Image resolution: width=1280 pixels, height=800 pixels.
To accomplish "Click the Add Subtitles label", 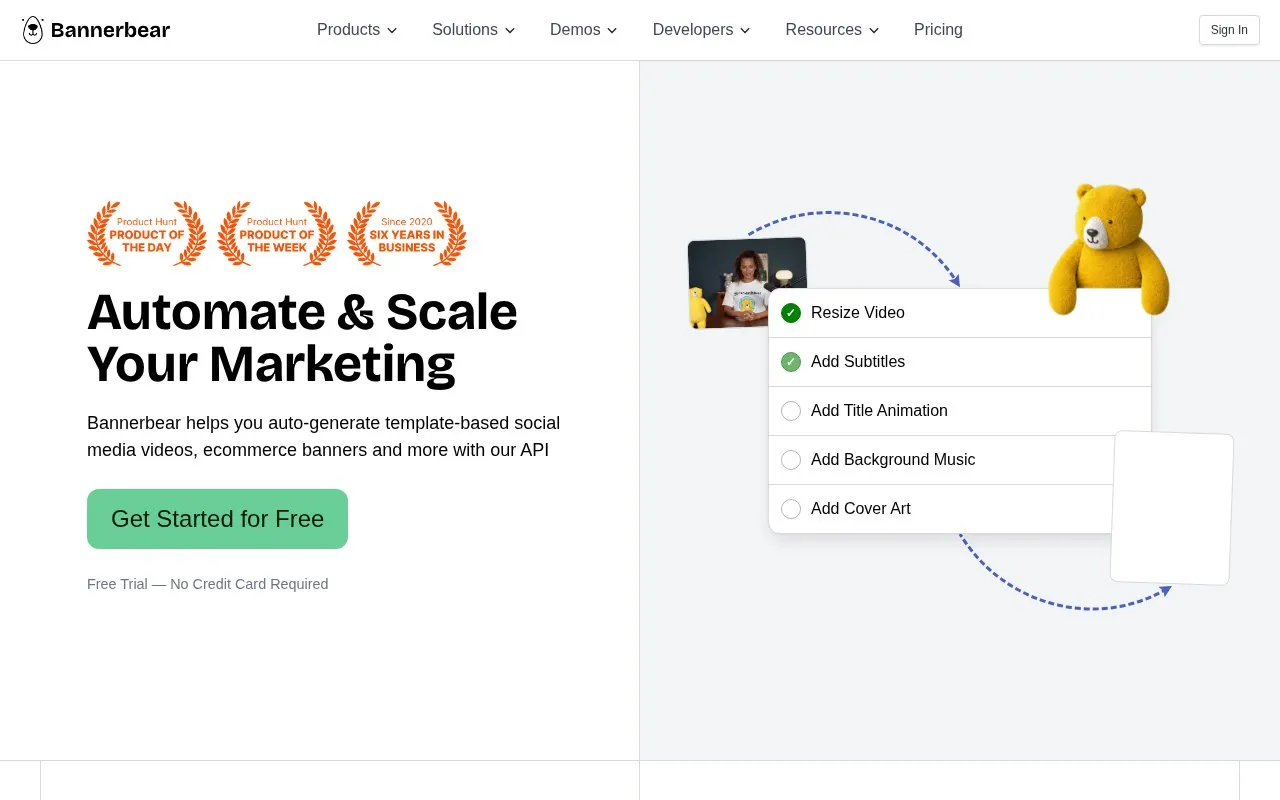I will point(858,362).
